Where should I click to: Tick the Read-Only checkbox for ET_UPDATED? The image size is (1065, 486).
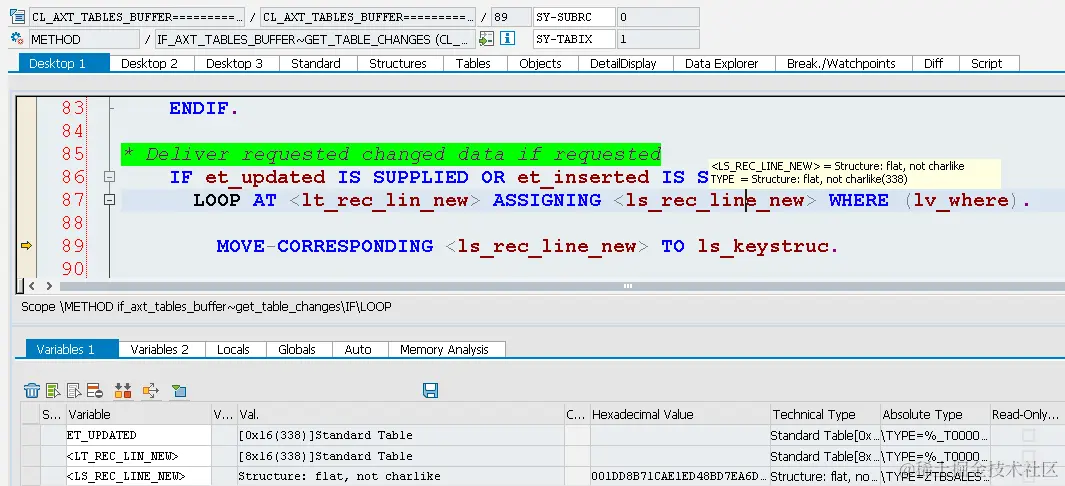coord(1028,435)
